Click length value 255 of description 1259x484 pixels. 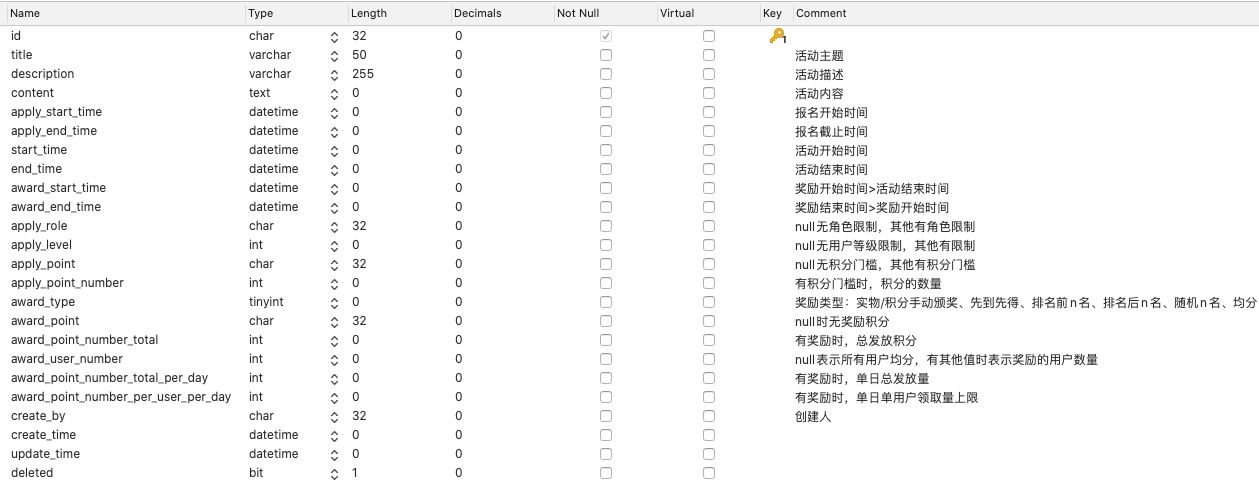(363, 74)
